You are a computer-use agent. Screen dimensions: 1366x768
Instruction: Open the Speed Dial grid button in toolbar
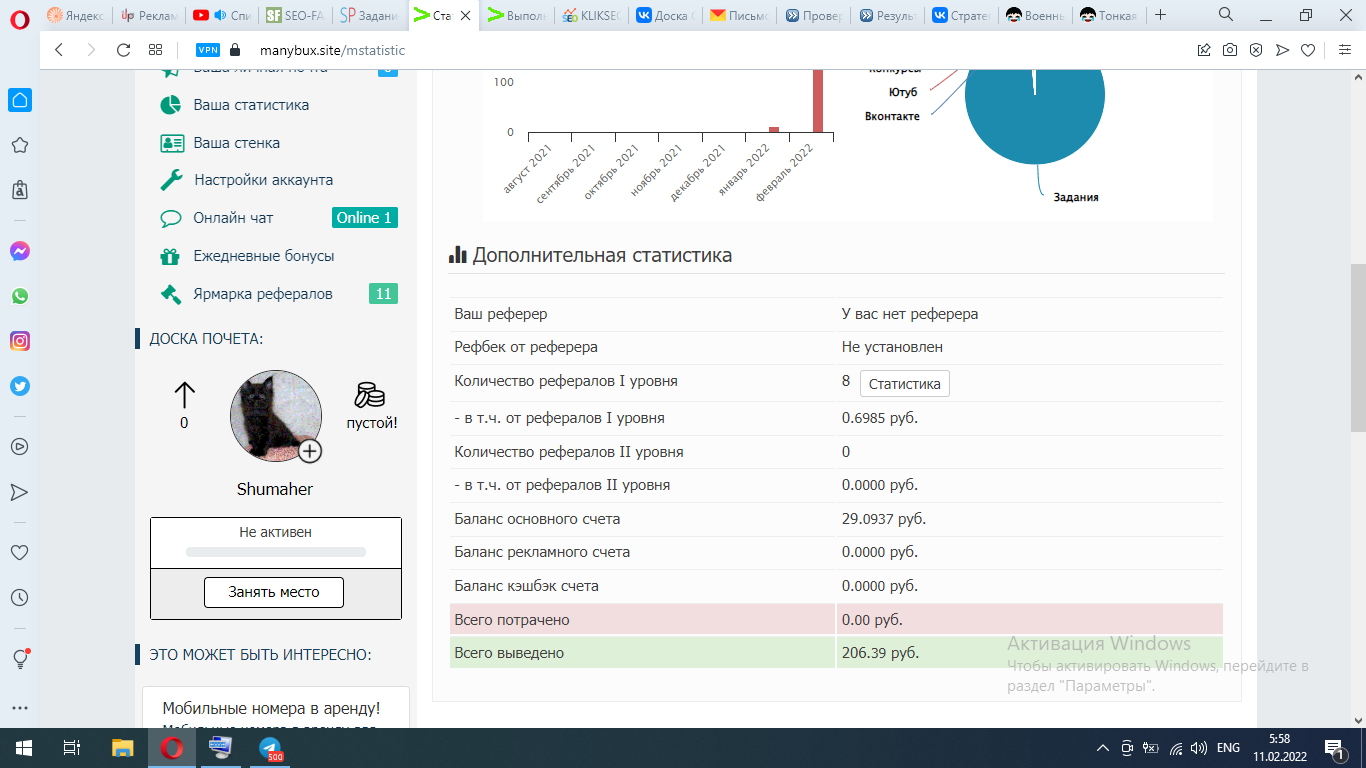coord(155,50)
